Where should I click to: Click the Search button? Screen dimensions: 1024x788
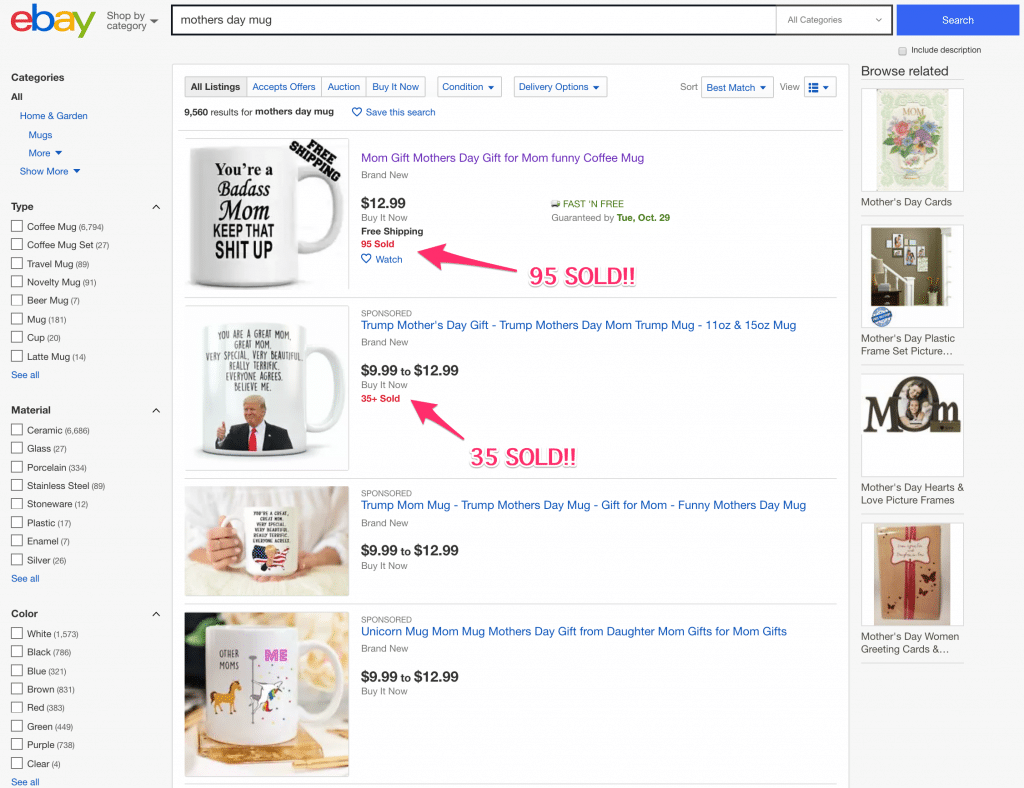point(957,20)
